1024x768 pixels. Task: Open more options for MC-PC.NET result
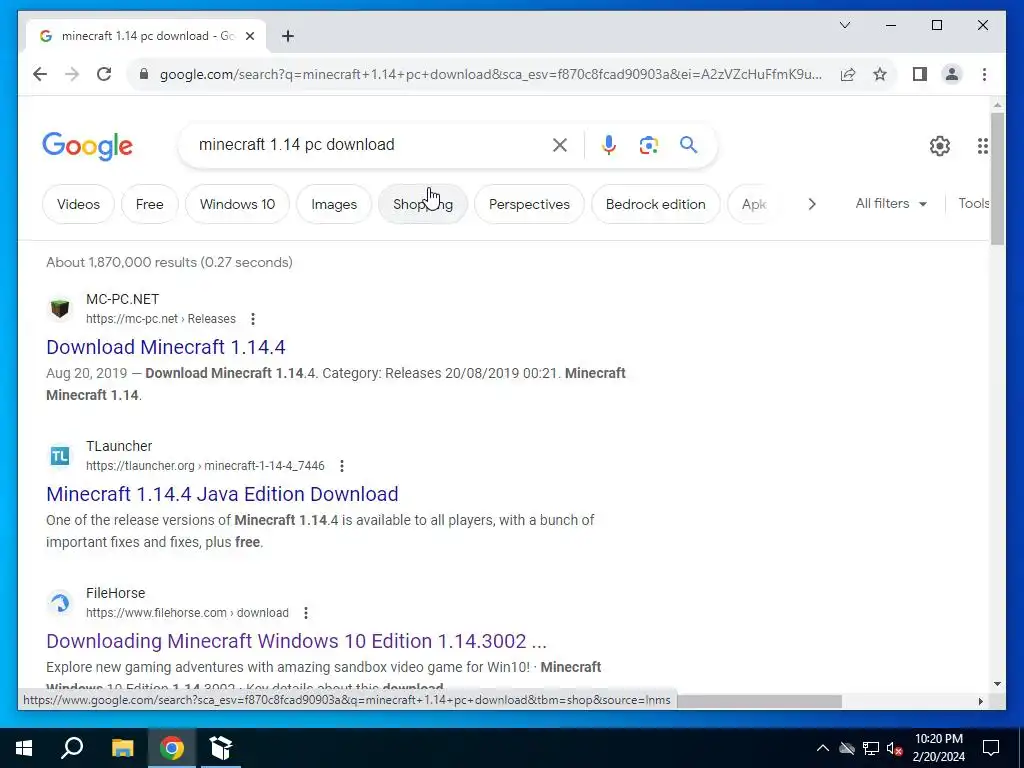pos(253,319)
